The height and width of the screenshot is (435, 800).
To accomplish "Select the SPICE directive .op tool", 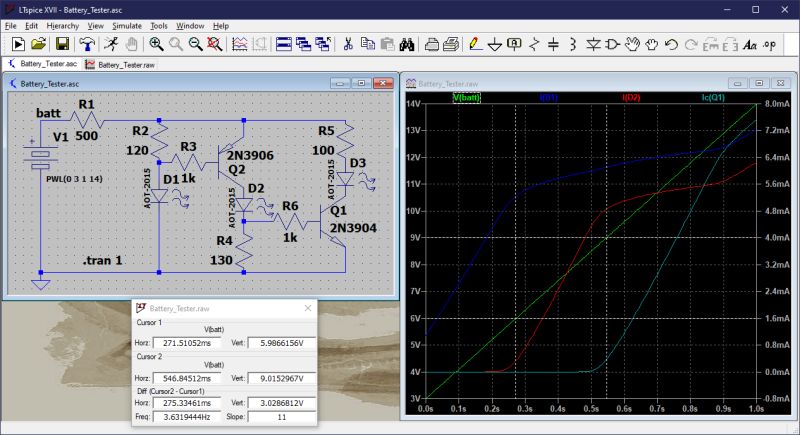I will click(769, 44).
